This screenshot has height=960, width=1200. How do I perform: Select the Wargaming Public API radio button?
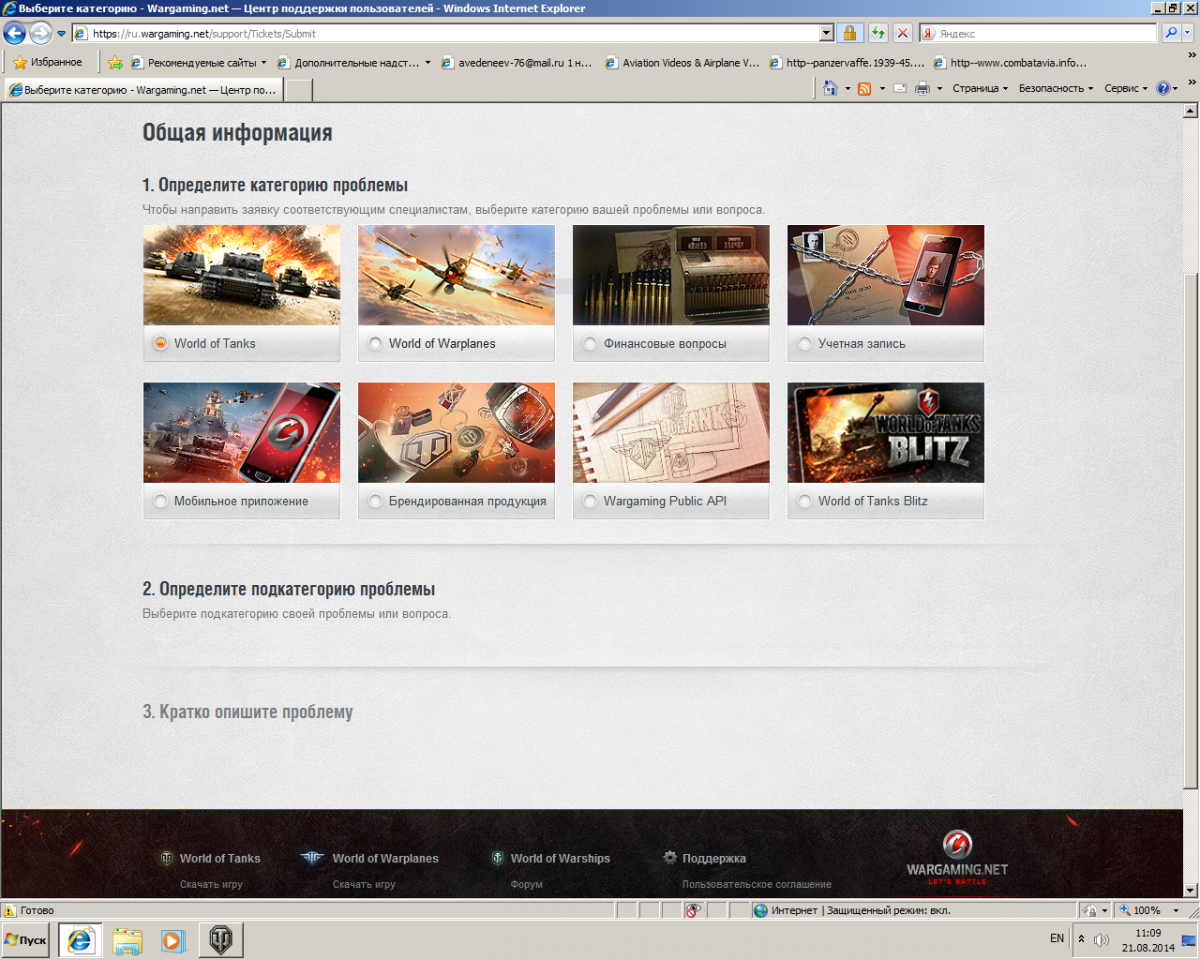[x=590, y=501]
